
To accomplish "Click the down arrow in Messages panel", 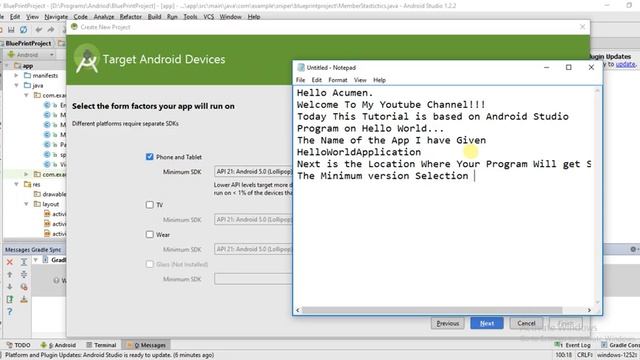I will click(10, 287).
